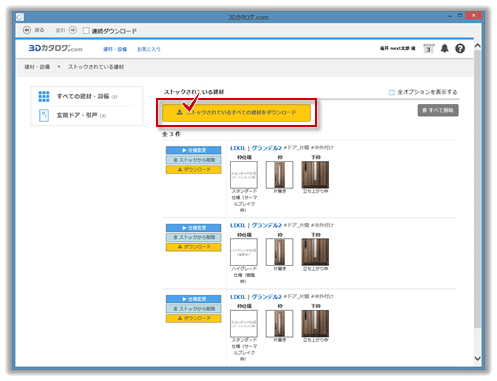
Task: Open the stock counter icon showing 3
Action: point(429,48)
